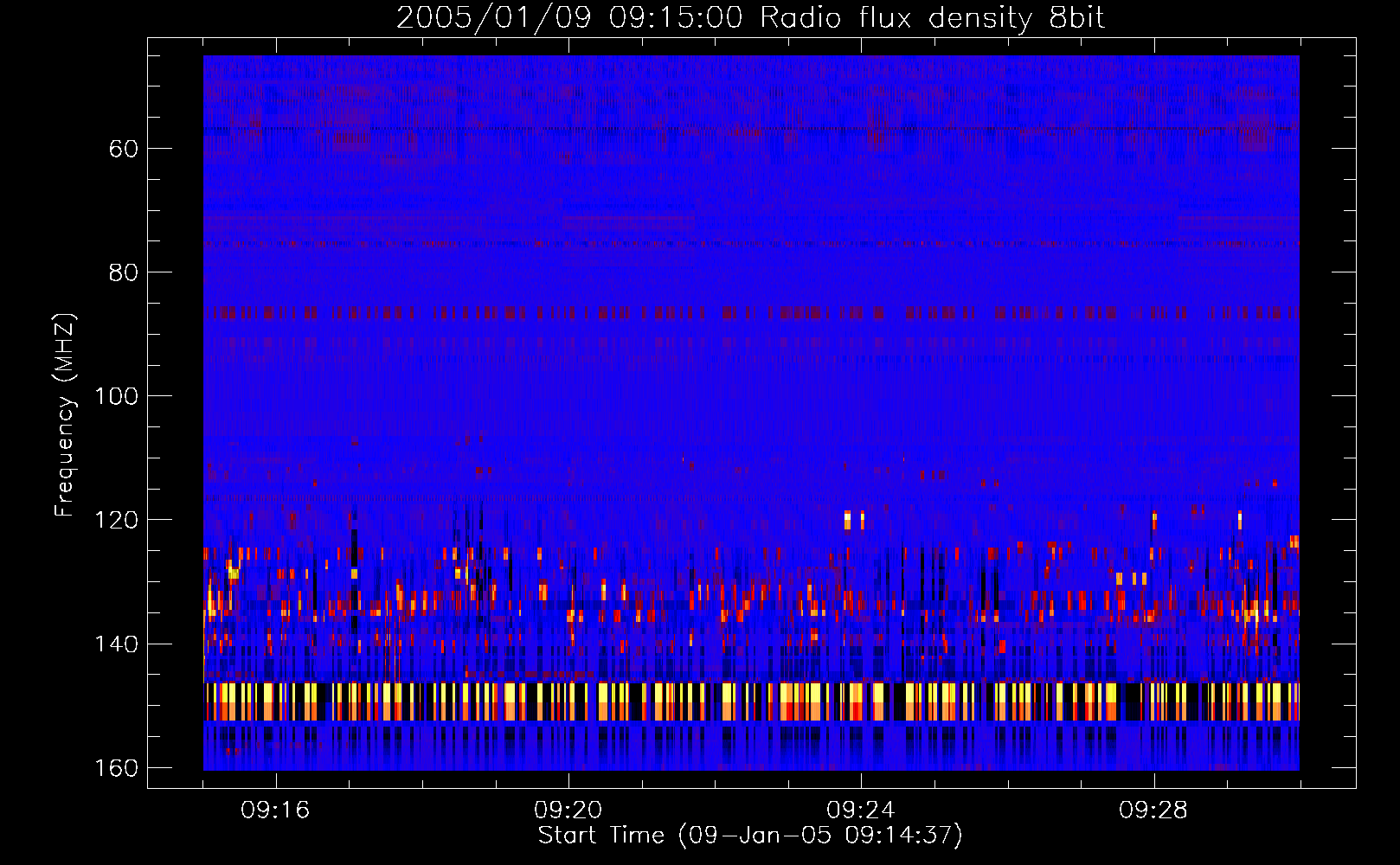1400x865 pixels.
Task: Click the '09:28' time tick label
Action: coord(1153,811)
